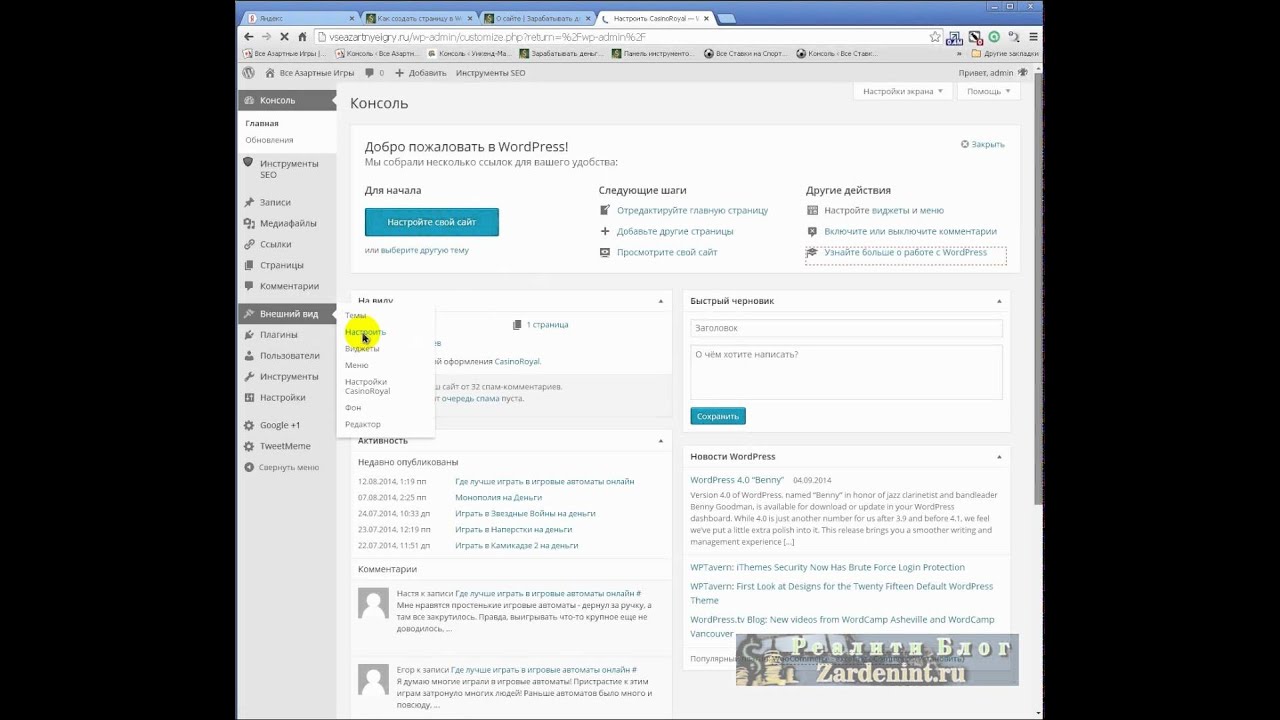Open Включите или выключите комментарии link
Image resolution: width=1280 pixels, height=720 pixels.
tap(910, 231)
